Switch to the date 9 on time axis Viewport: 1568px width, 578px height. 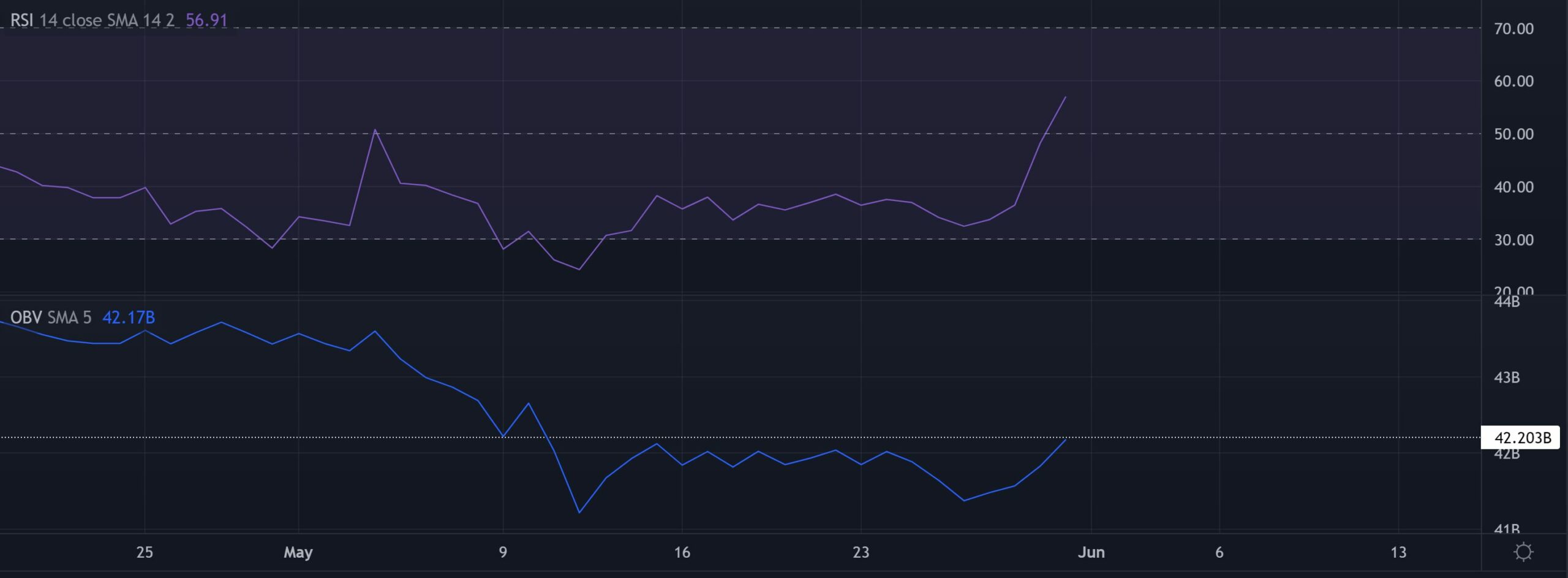[x=502, y=552]
